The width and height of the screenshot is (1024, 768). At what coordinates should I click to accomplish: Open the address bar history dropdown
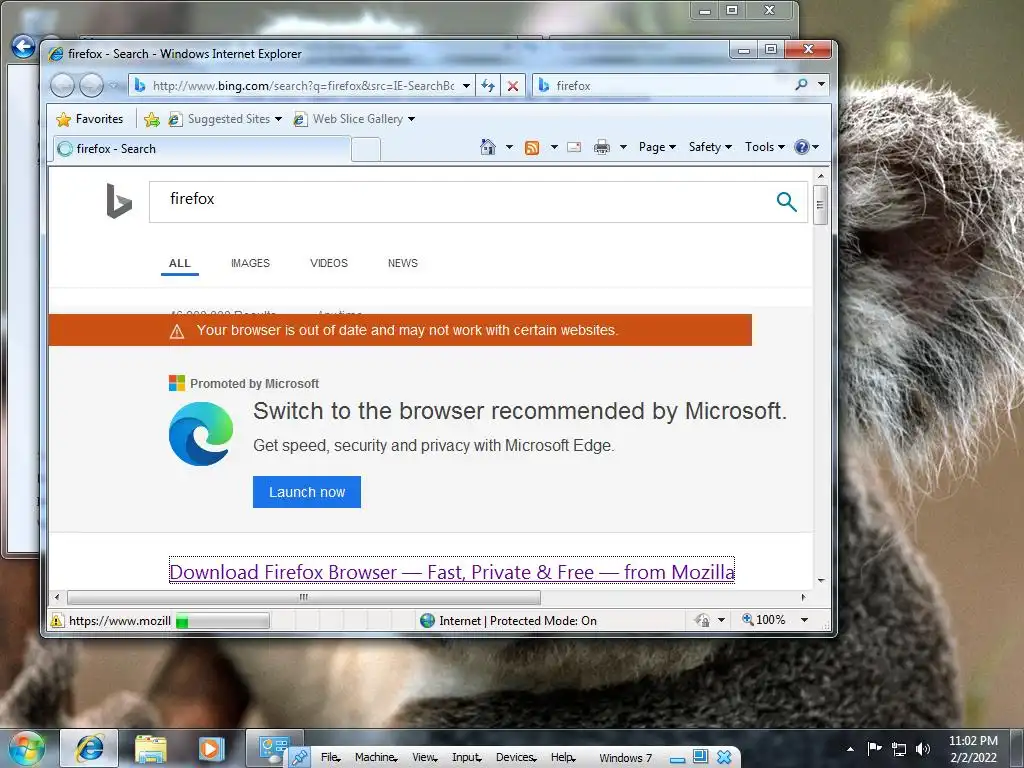466,86
